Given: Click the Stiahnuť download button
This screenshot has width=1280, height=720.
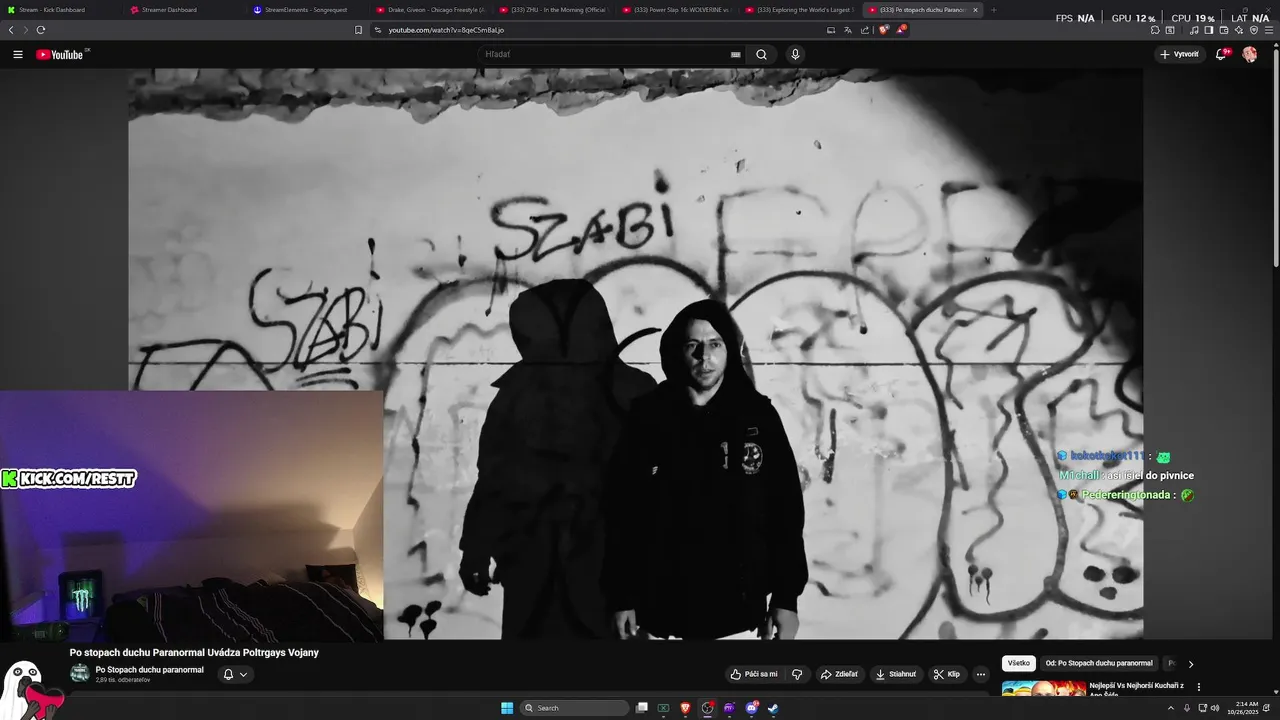Looking at the screenshot, I should click(896, 674).
